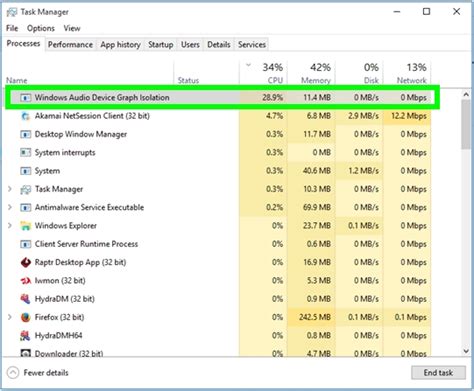Click the Antimalware Service Executable icon
474x391 pixels.
(25, 208)
